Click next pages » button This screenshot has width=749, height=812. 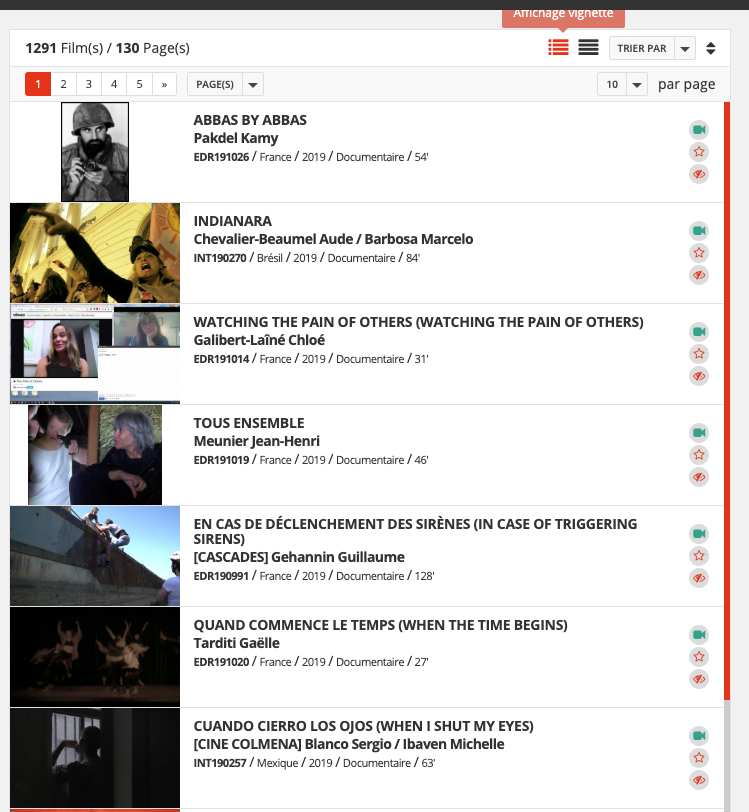[164, 84]
